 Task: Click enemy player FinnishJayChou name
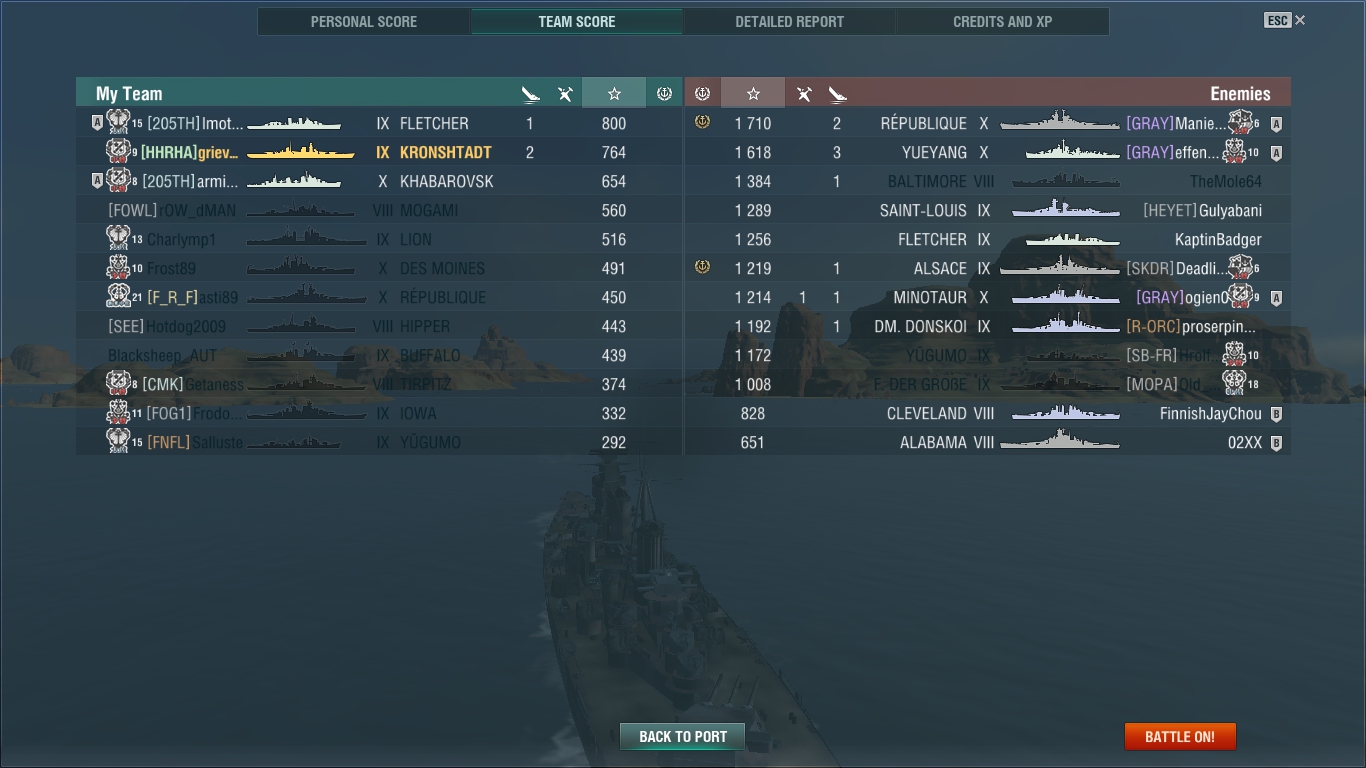[1211, 413]
